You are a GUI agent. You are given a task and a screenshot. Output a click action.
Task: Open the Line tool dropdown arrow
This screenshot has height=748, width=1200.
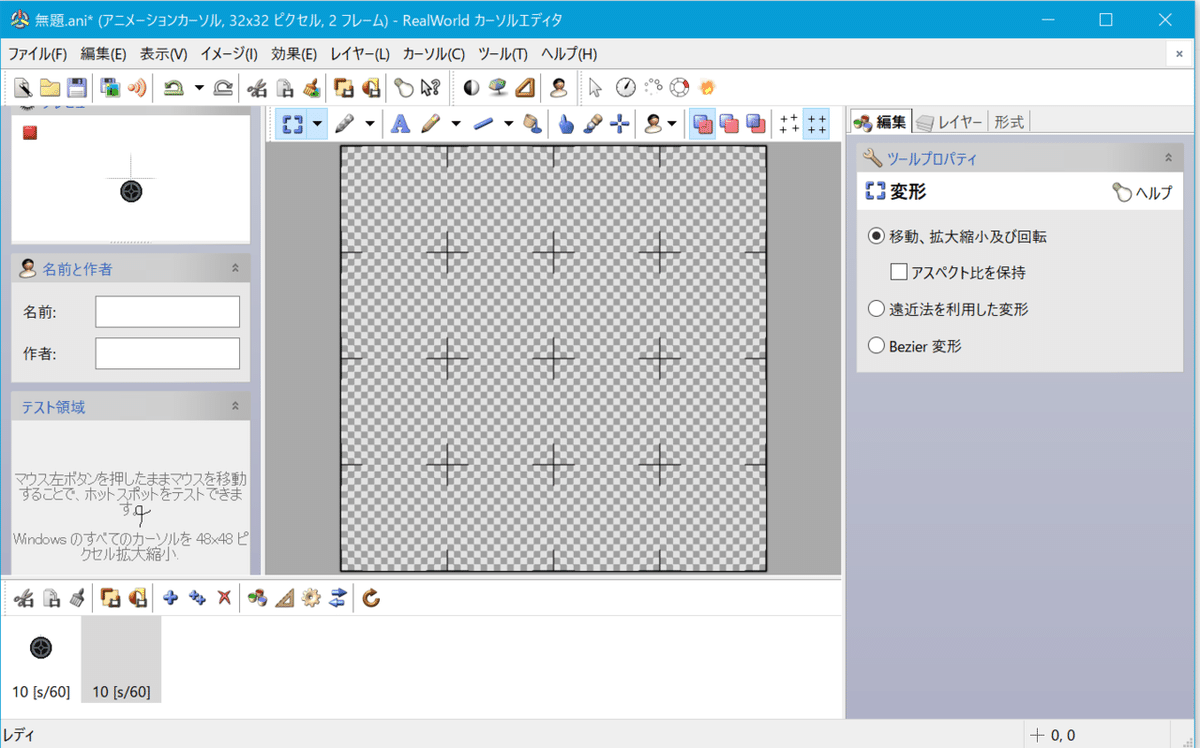508,124
